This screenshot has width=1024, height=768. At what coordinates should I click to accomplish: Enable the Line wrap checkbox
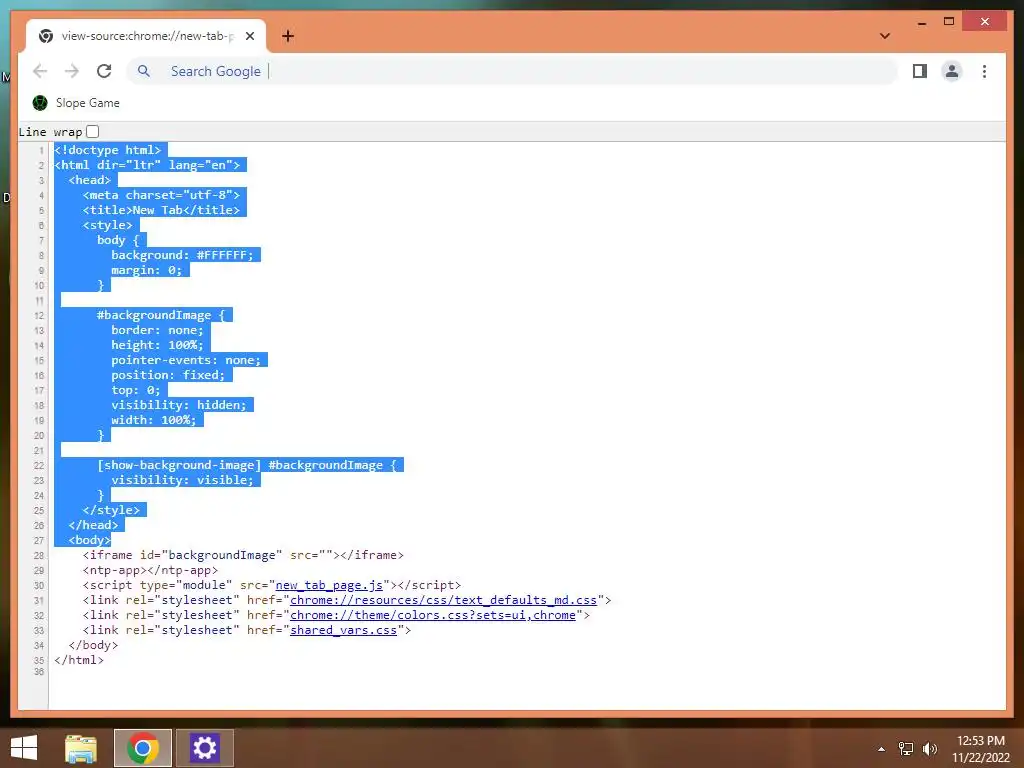click(x=93, y=132)
